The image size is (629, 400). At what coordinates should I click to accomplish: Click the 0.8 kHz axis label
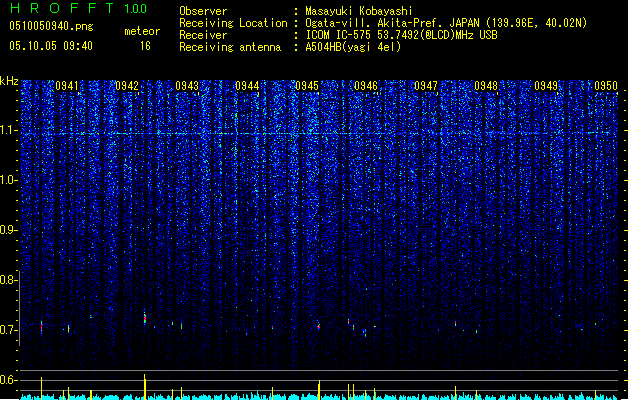pyautogui.click(x=8, y=280)
